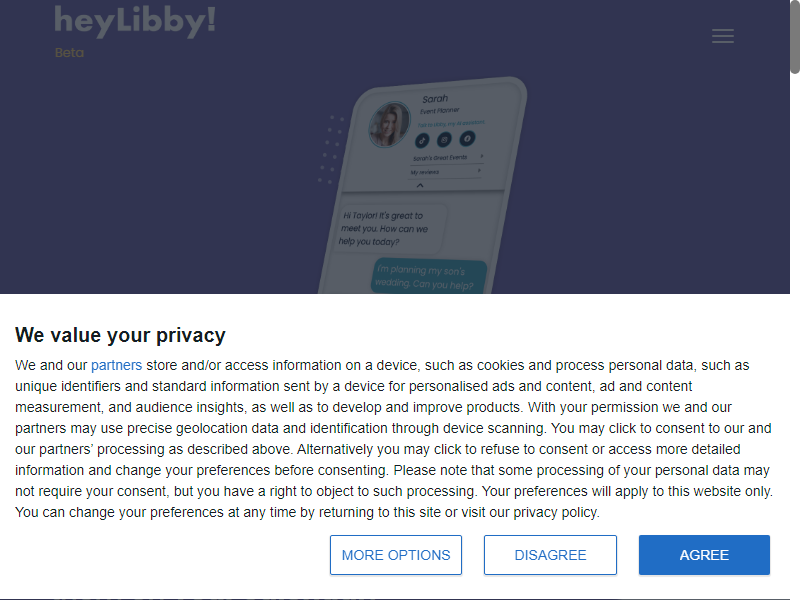The height and width of the screenshot is (600, 800).
Task: Open Sarah's Instagram icon
Action: click(x=444, y=140)
